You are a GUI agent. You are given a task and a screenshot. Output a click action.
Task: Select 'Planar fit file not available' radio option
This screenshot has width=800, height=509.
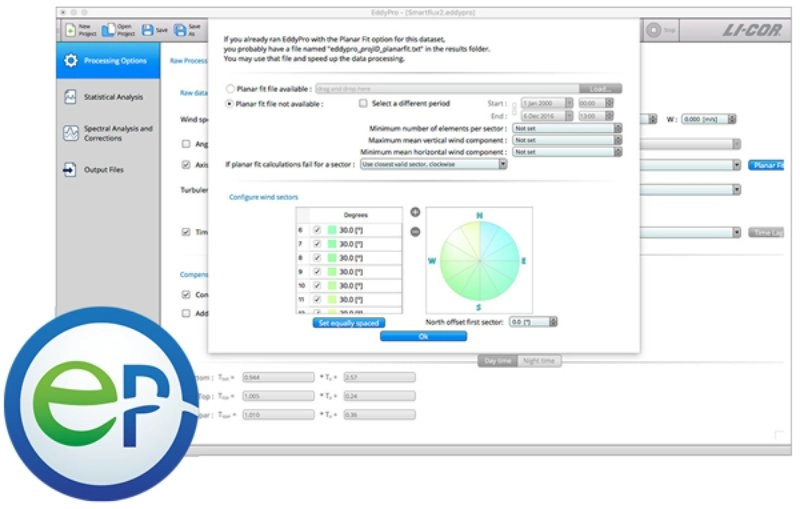(230, 104)
